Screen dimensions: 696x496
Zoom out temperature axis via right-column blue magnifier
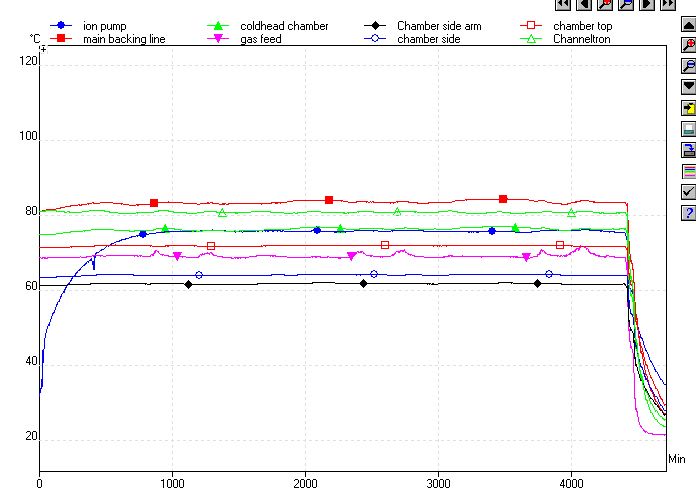click(x=688, y=66)
